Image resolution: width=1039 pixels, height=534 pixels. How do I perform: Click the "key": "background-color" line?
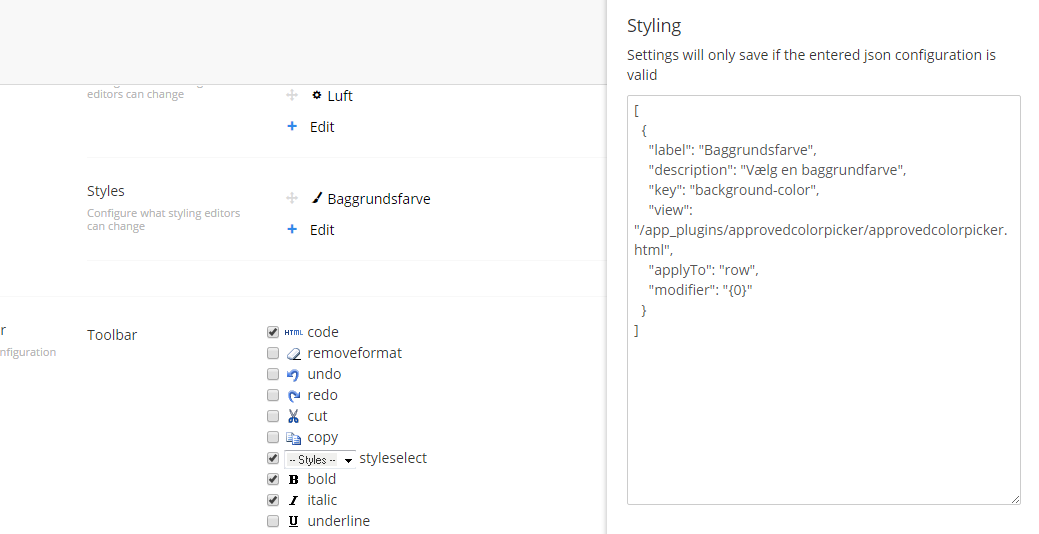[x=734, y=190]
